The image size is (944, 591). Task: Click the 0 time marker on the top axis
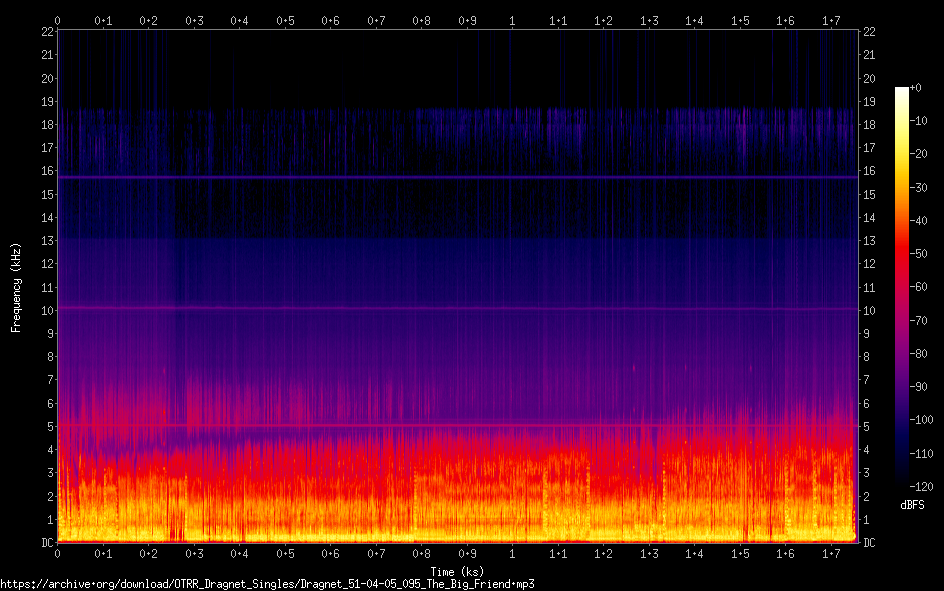[x=57, y=20]
